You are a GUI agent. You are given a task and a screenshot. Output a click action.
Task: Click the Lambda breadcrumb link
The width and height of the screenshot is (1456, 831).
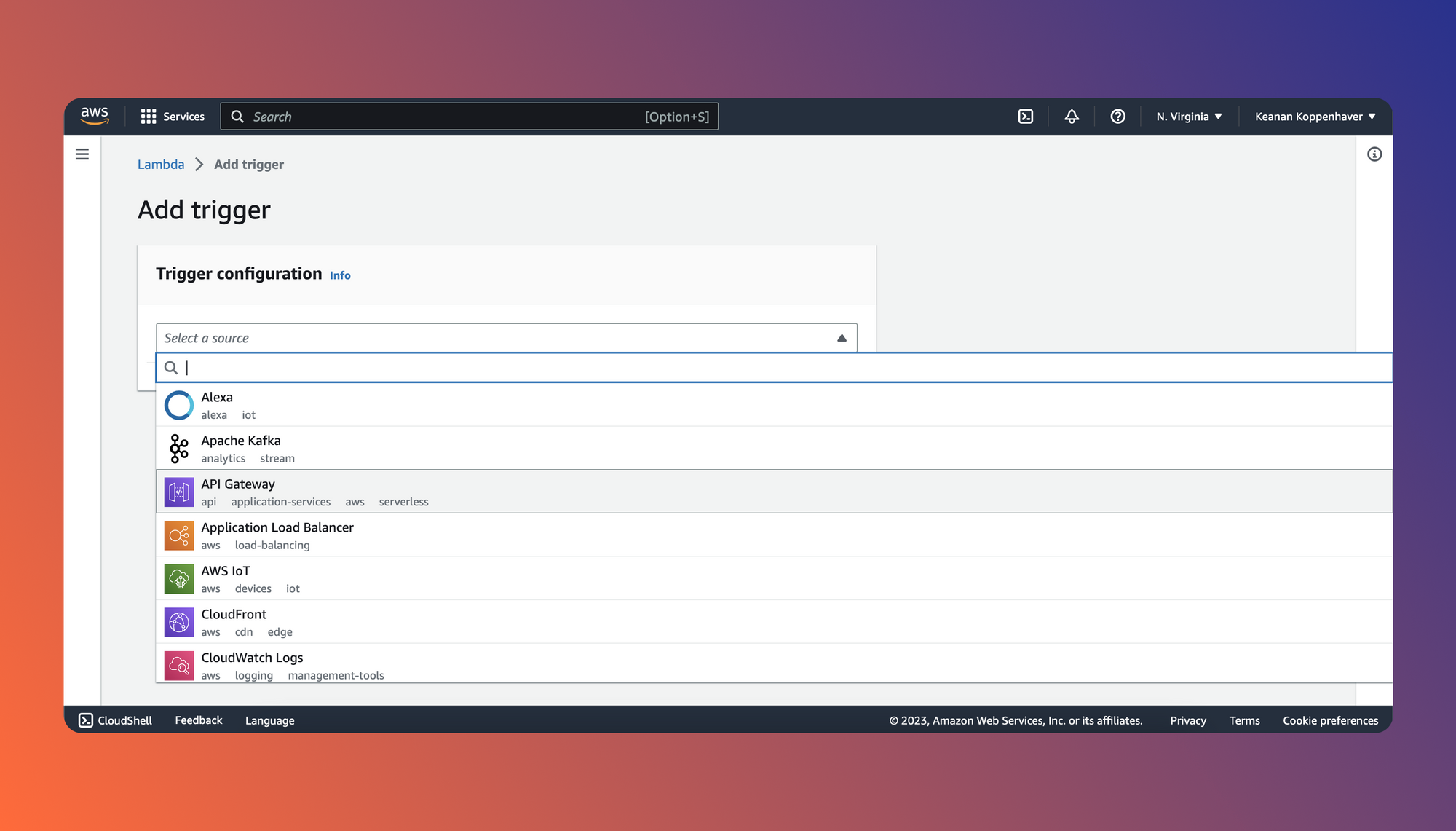pyautogui.click(x=161, y=164)
